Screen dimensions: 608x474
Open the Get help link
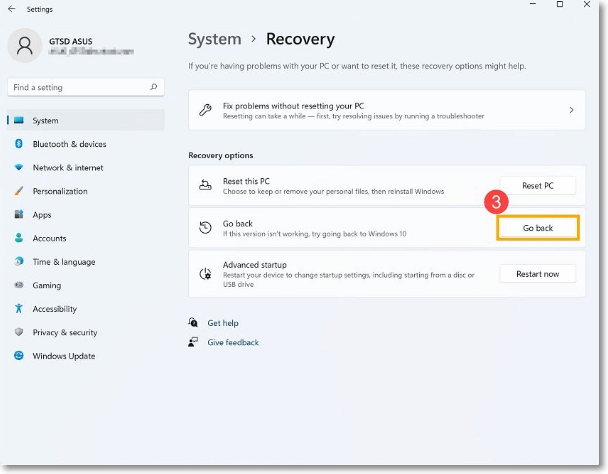(x=222, y=323)
